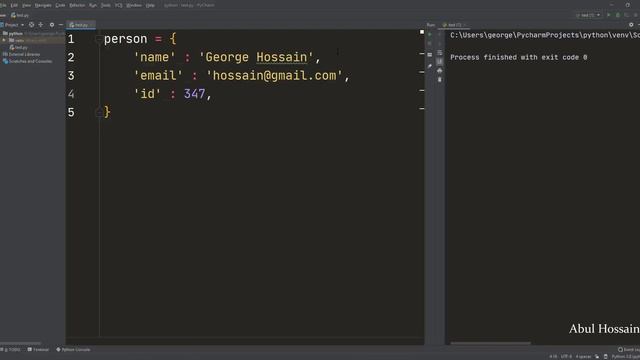Click green Rerun icon in Run panel
This screenshot has width=640, height=360.
(x=429, y=35)
